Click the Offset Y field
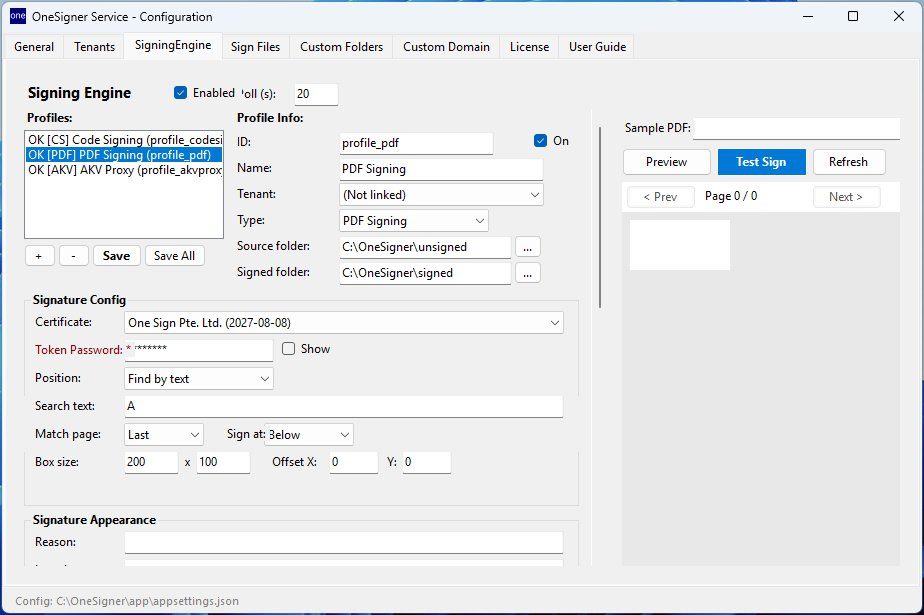This screenshot has width=924, height=615. (427, 462)
